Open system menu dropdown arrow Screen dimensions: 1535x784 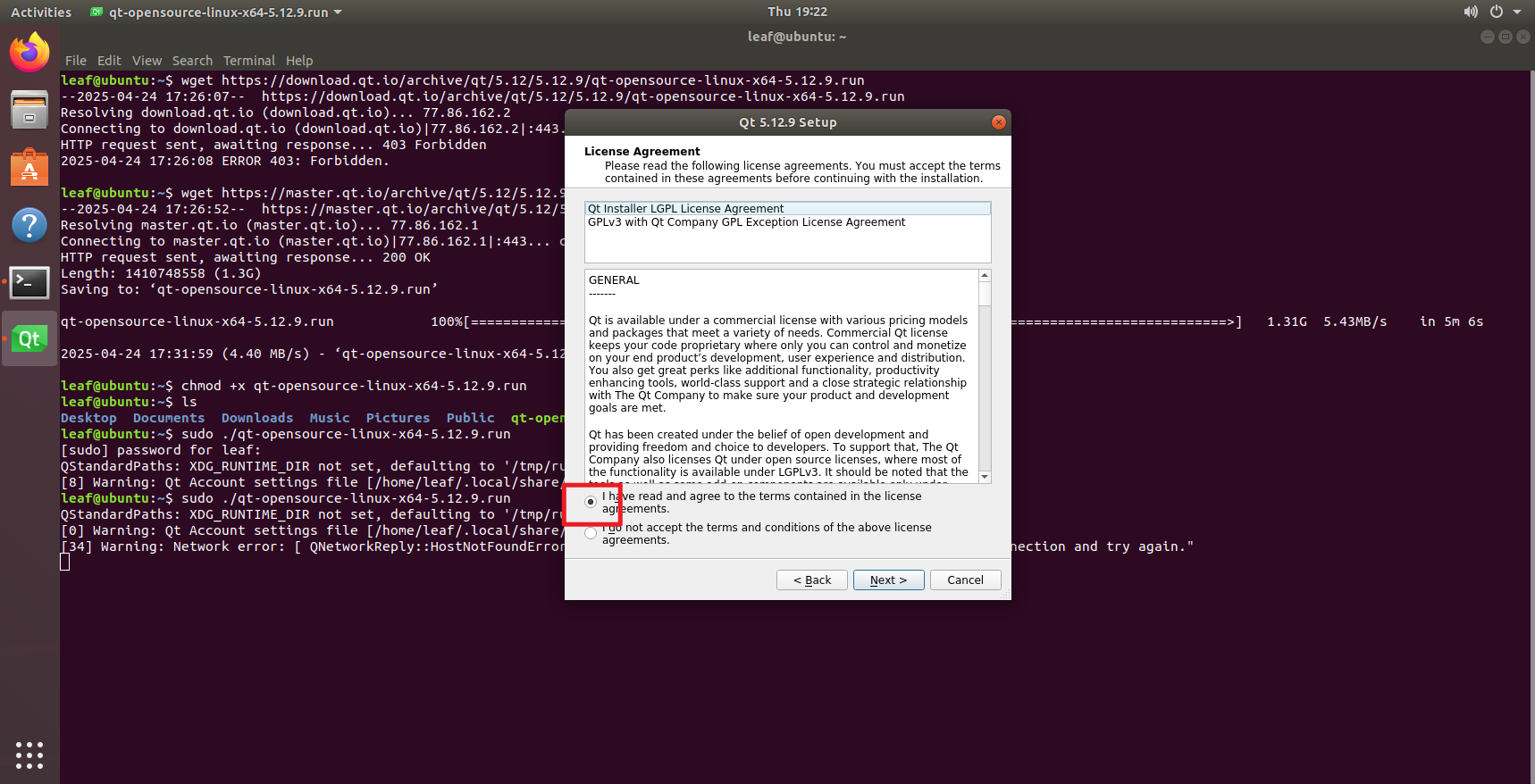[x=1517, y=12]
